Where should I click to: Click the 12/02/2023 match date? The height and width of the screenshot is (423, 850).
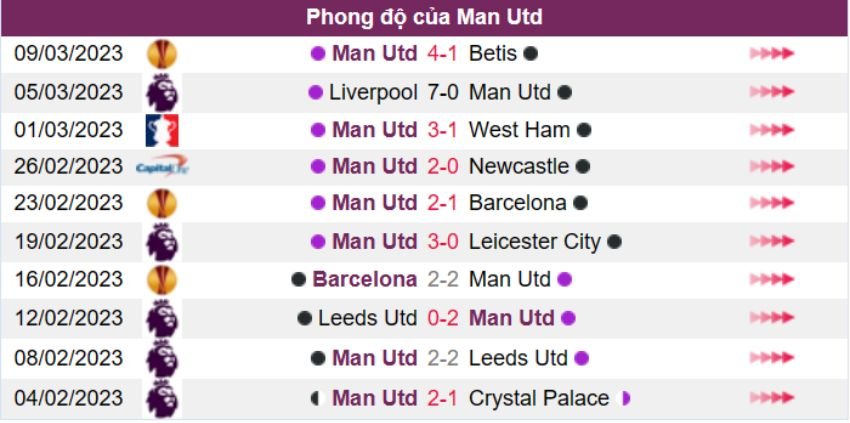tap(69, 319)
